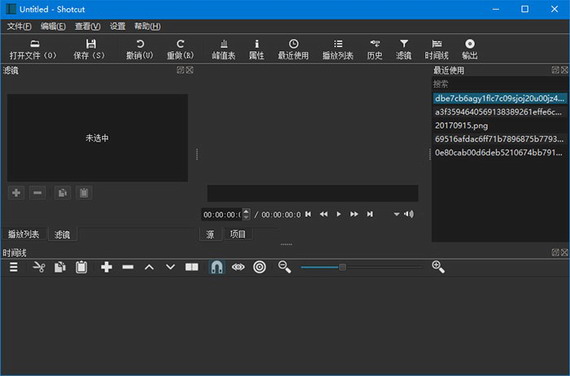The height and width of the screenshot is (376, 570).
Task: Paste clip in timeline toolbar
Action: (x=81, y=267)
